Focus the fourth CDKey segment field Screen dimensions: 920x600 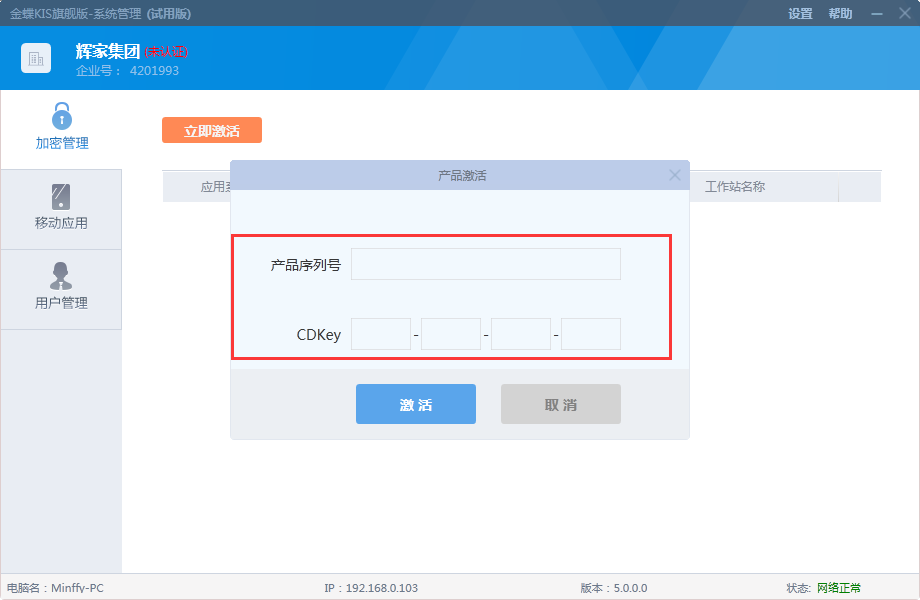(x=591, y=334)
